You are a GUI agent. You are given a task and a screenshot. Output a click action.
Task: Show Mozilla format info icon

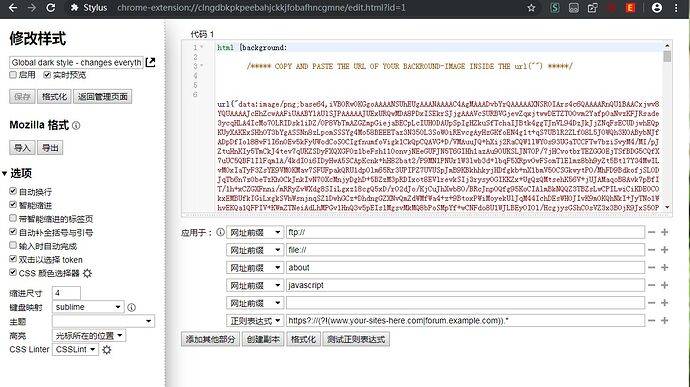[x=76, y=125]
